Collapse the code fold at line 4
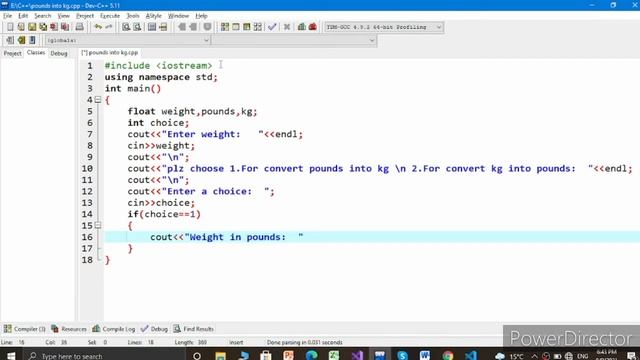This screenshot has height=360, width=640. (x=98, y=100)
